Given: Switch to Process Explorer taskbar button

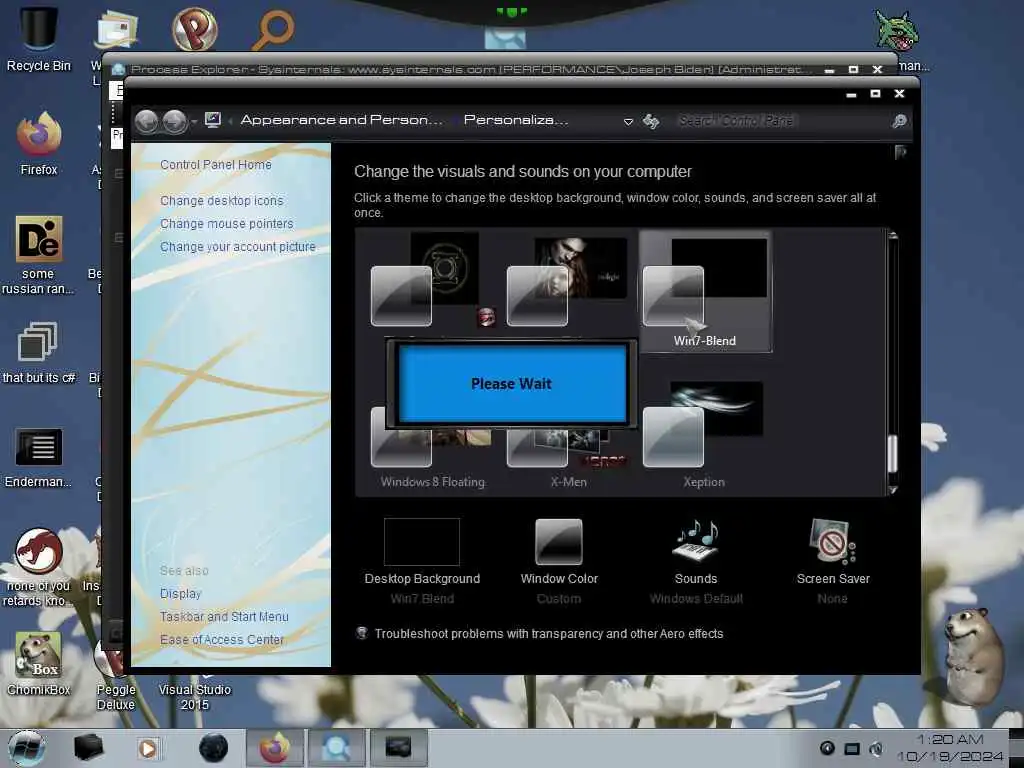Looking at the screenshot, I should [x=336, y=748].
